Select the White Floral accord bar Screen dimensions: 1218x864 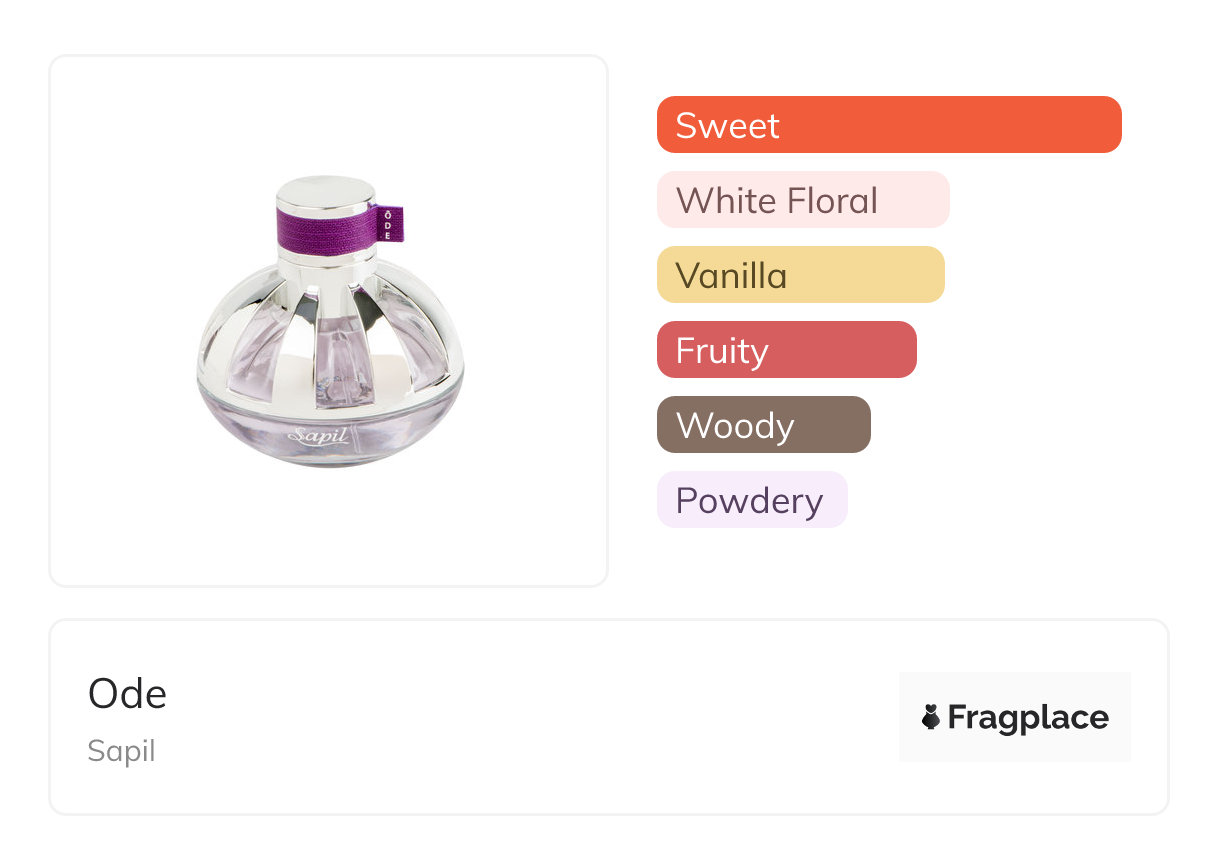(x=802, y=200)
